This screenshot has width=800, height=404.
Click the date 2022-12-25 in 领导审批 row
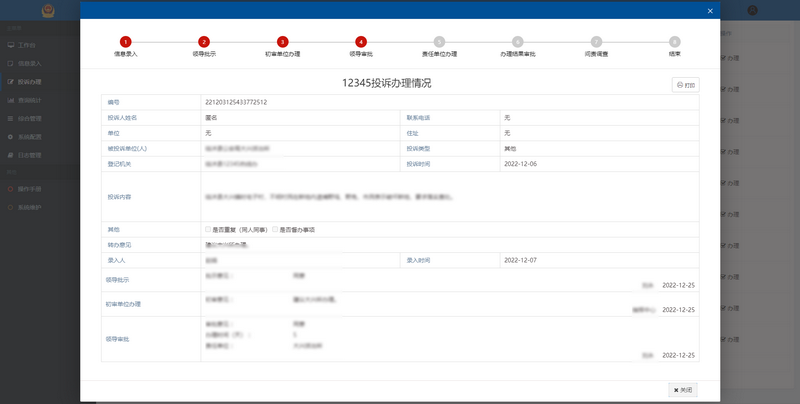click(679, 355)
